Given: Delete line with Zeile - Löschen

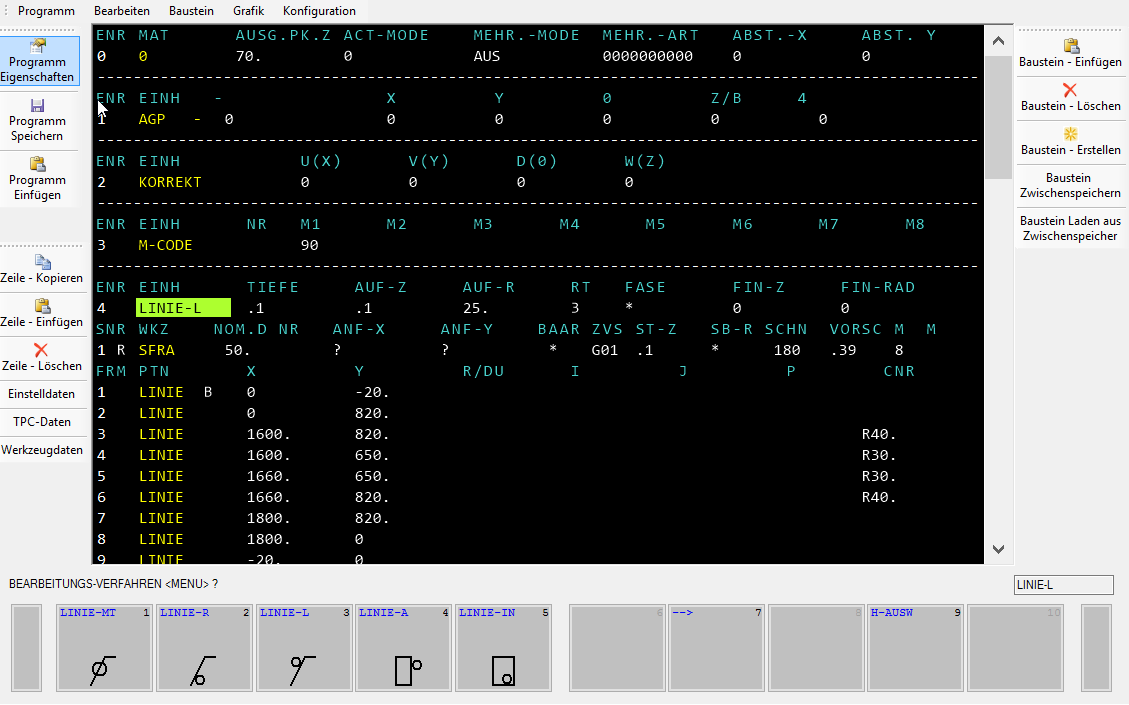Looking at the screenshot, I should [41, 357].
